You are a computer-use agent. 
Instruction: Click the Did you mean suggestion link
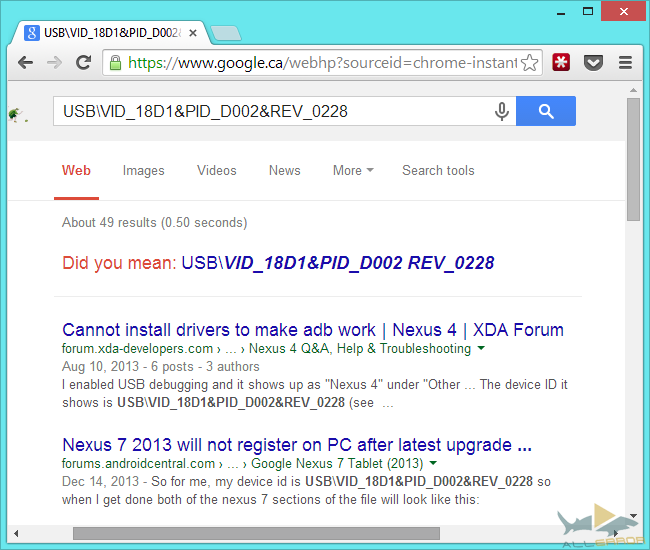pyautogui.click(x=338, y=263)
